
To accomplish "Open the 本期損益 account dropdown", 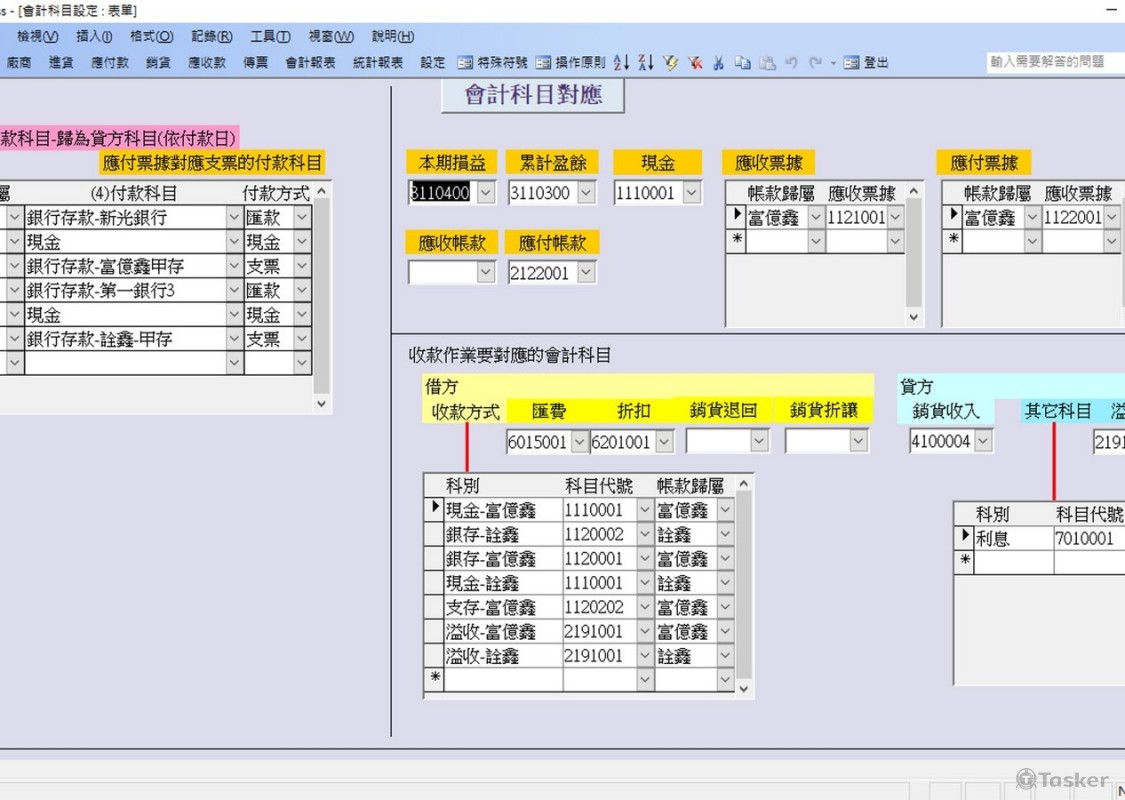I will [487, 192].
